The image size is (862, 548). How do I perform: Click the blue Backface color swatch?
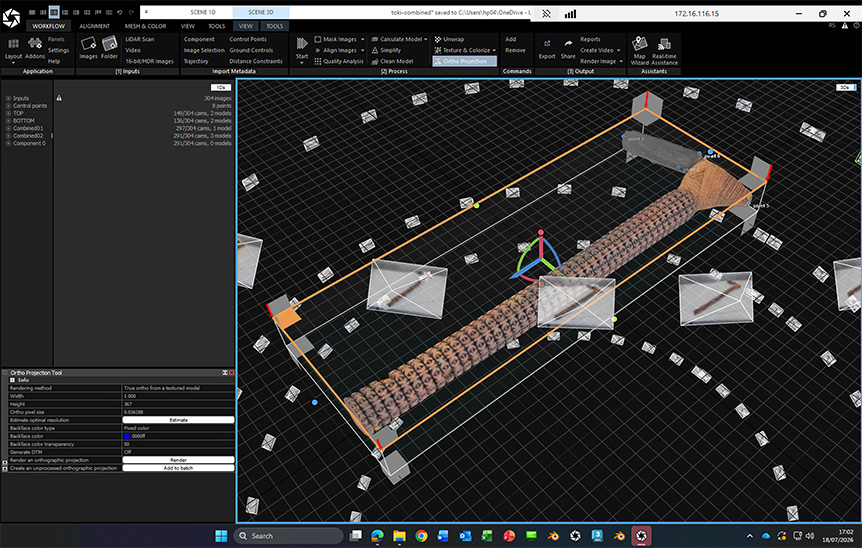coord(126,436)
